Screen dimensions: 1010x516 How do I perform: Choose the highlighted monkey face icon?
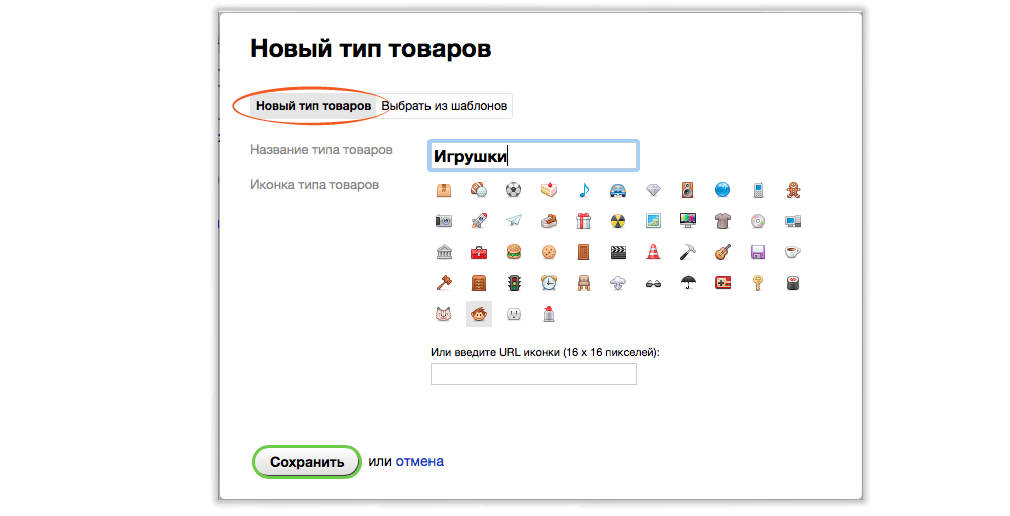tap(479, 314)
